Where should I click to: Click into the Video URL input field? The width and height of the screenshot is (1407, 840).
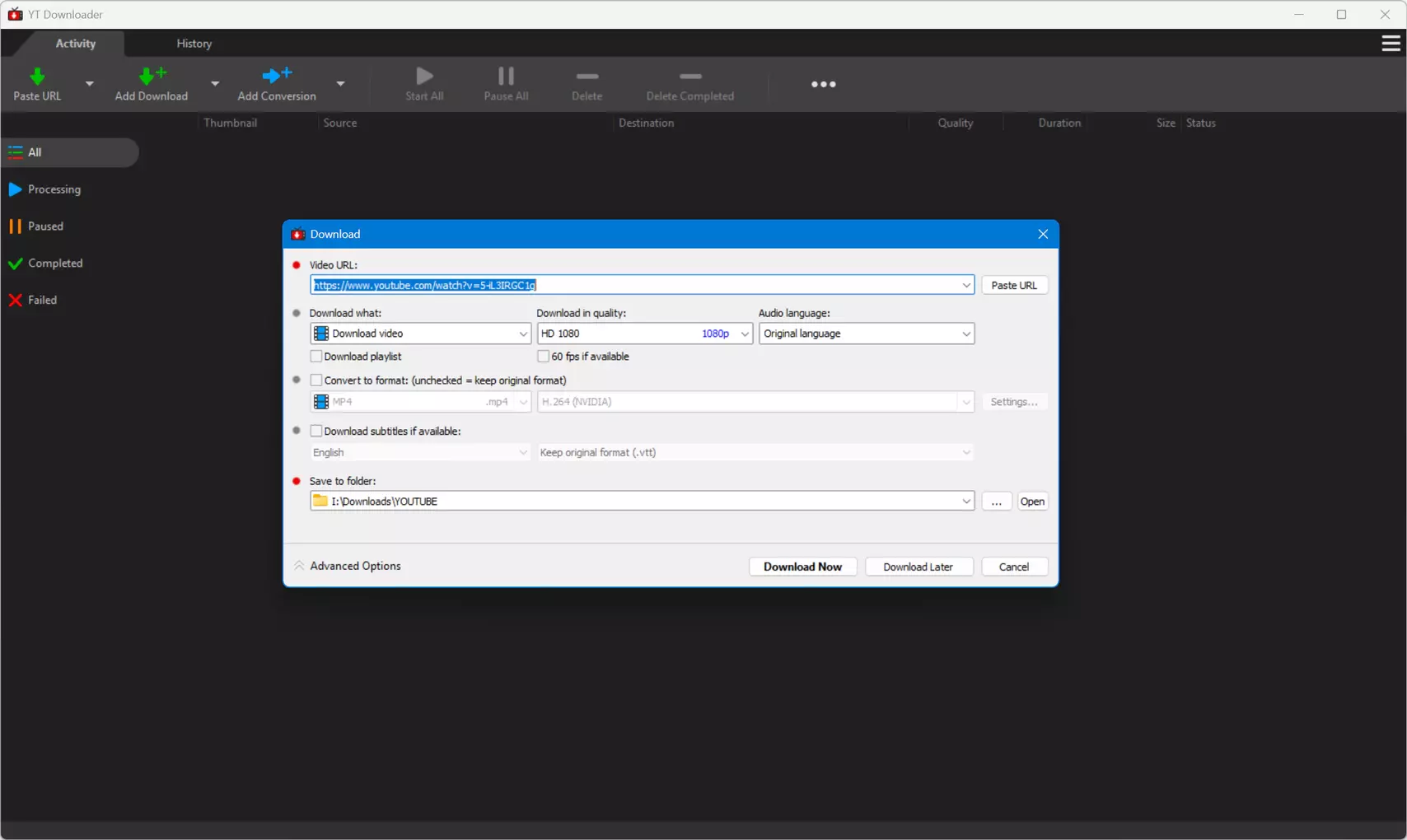point(635,285)
